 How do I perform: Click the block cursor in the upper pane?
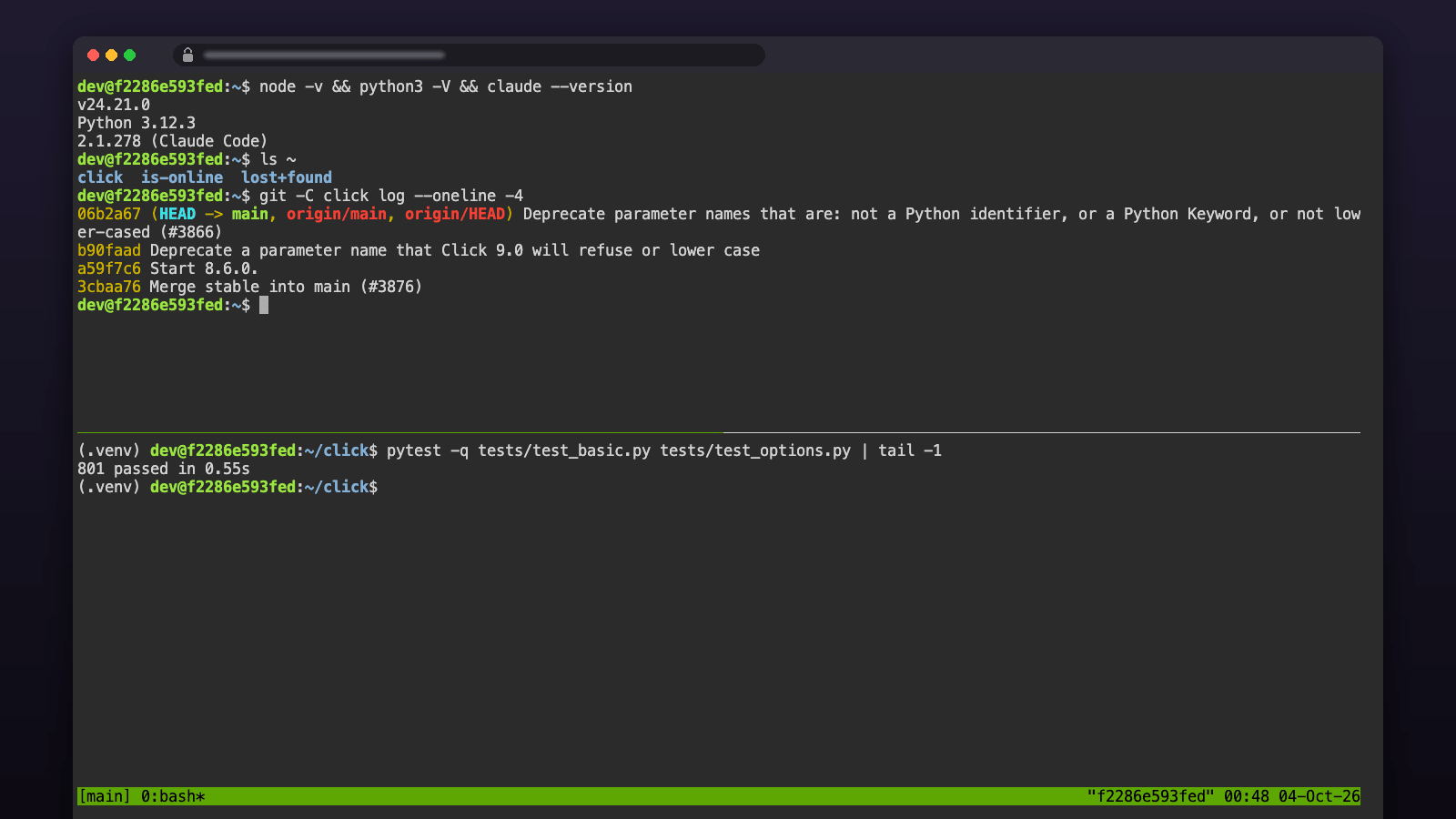[264, 305]
